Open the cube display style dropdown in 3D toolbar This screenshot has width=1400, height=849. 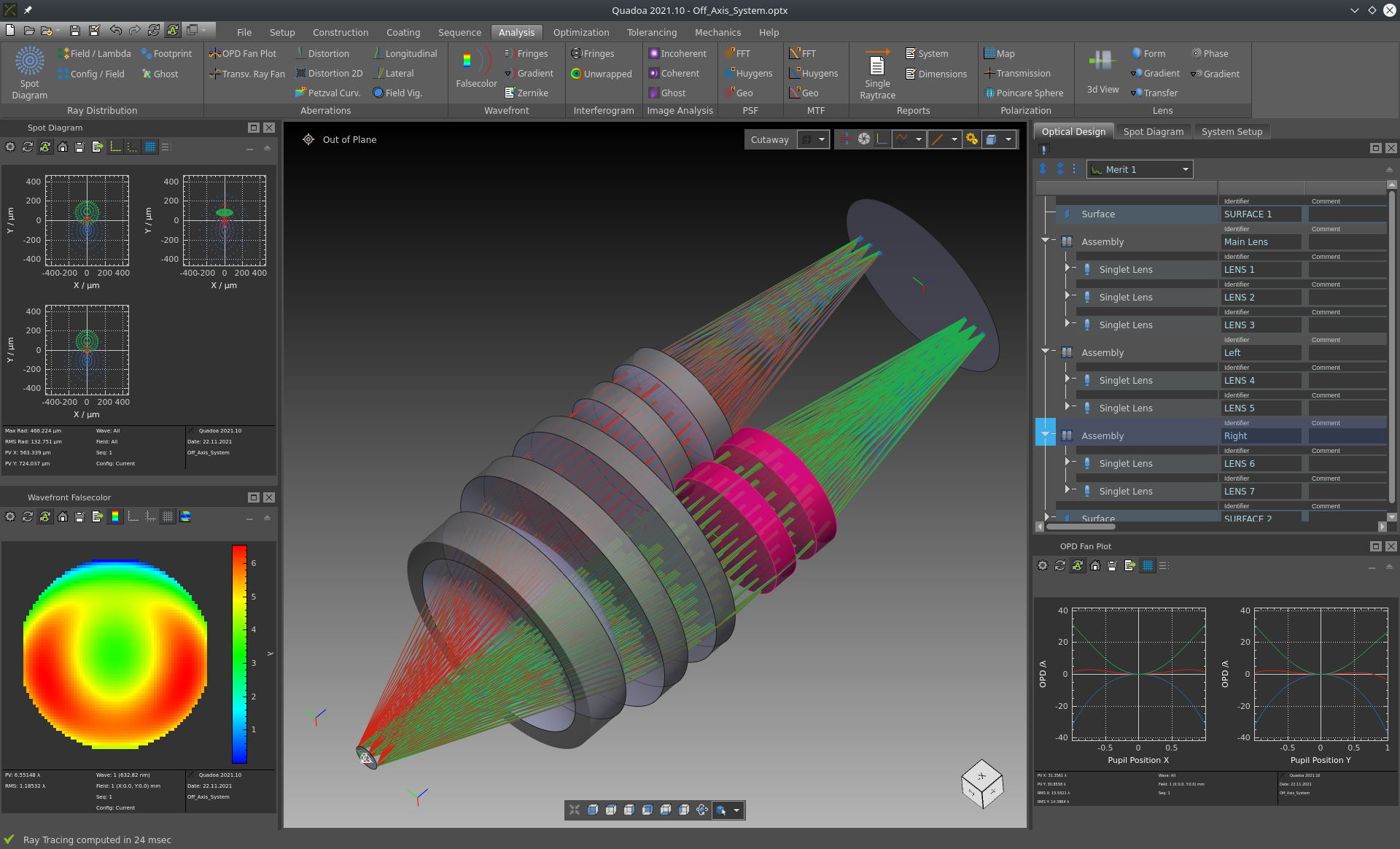(x=1008, y=139)
